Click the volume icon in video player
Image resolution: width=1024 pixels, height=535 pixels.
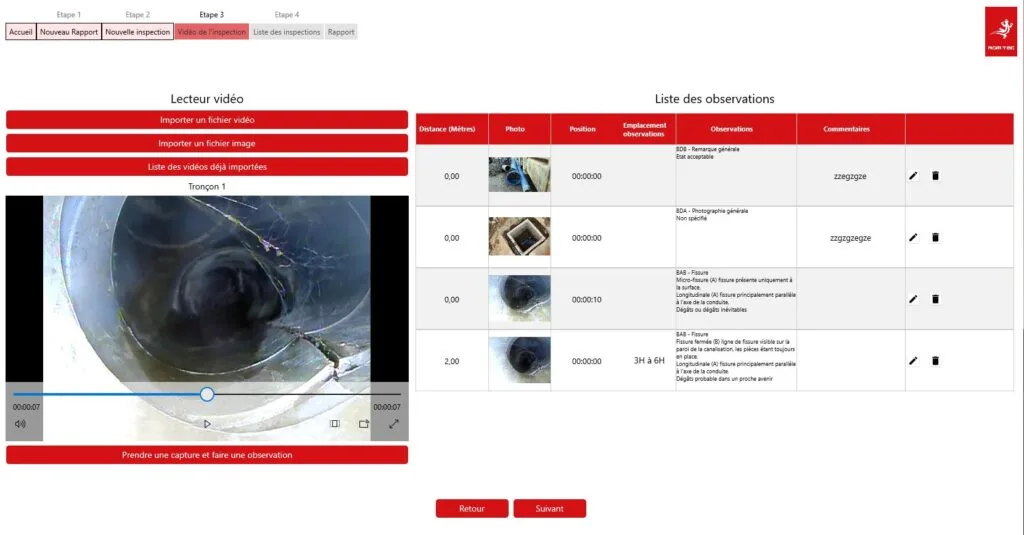point(20,424)
